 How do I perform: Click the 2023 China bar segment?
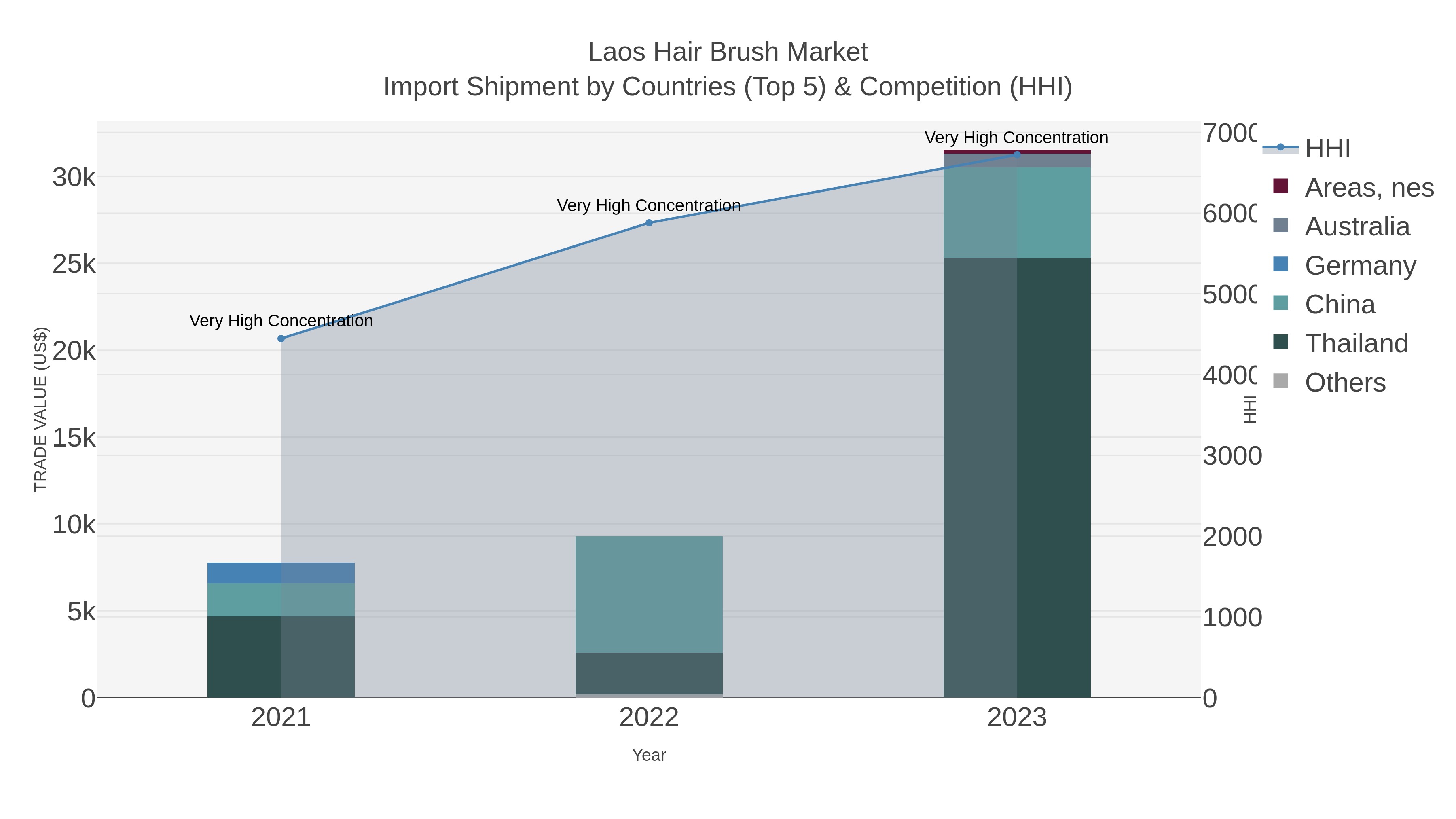pos(1017,212)
